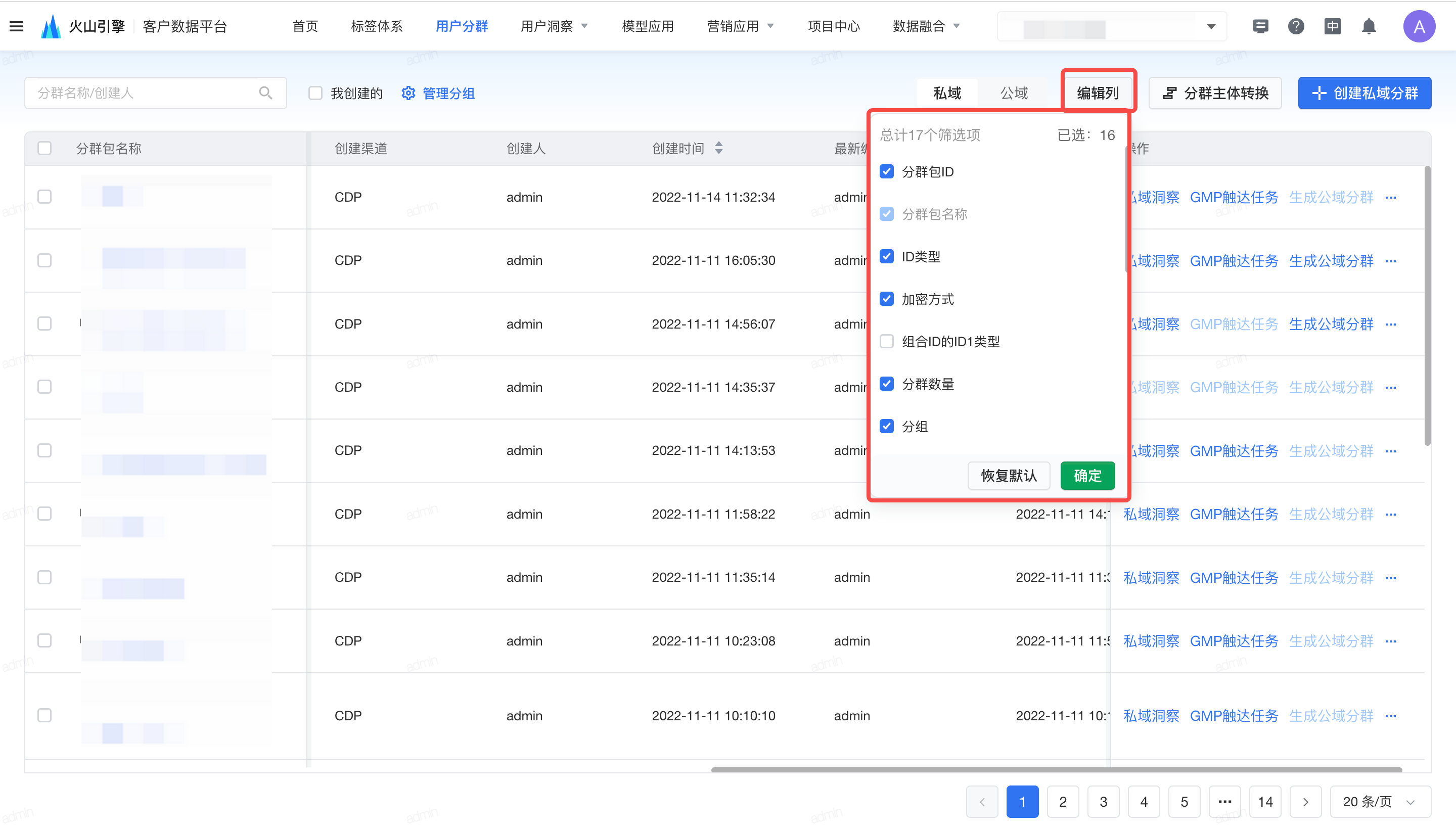The width and height of the screenshot is (1456, 832).
Task: Select all rows with header checkbox
Action: (x=44, y=149)
